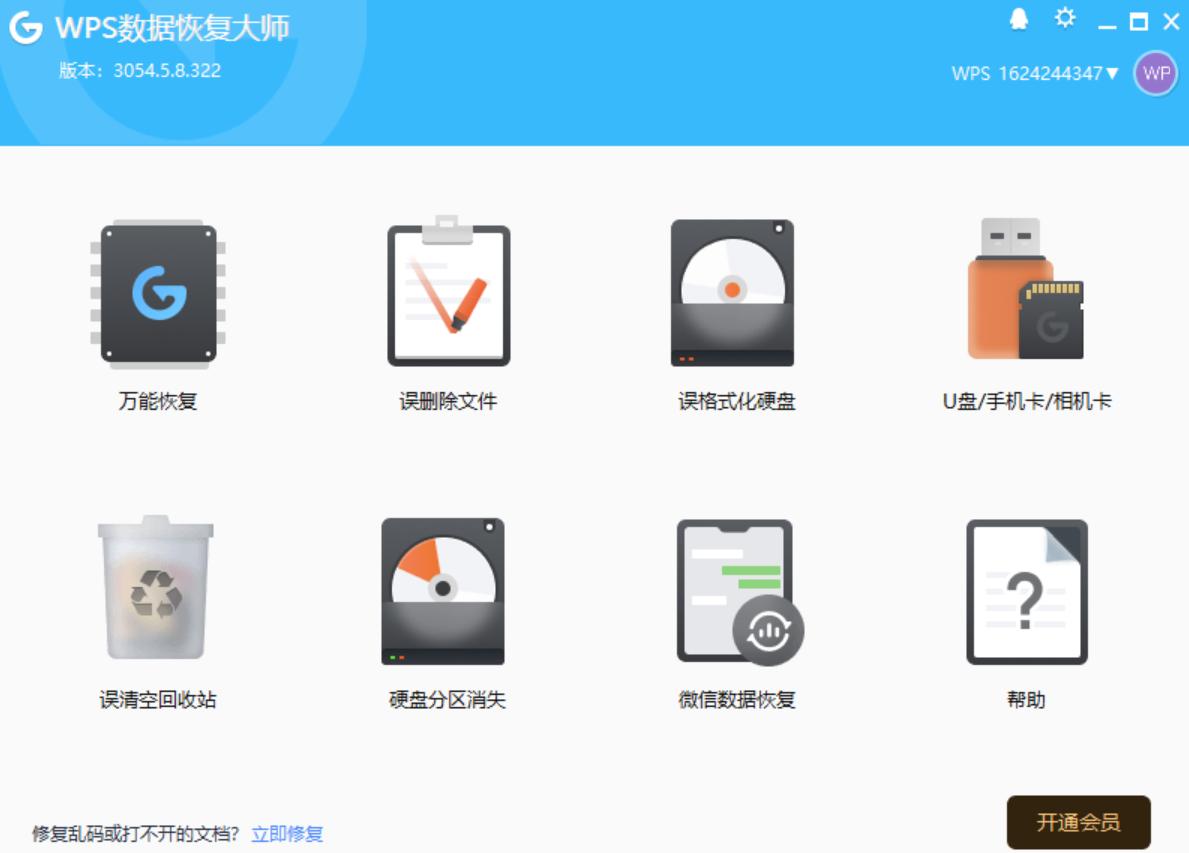Click the 帮助 text label
Screen dimensions: 1189x853
1026,699
